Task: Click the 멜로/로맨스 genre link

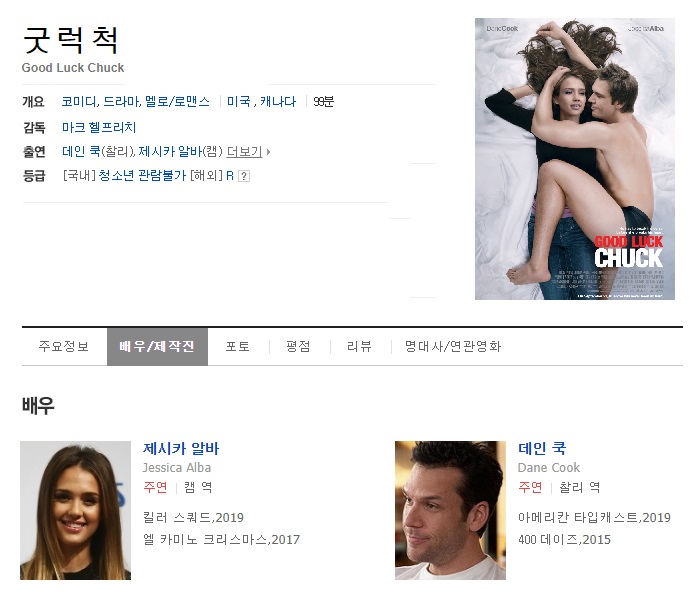Action: click(x=178, y=102)
